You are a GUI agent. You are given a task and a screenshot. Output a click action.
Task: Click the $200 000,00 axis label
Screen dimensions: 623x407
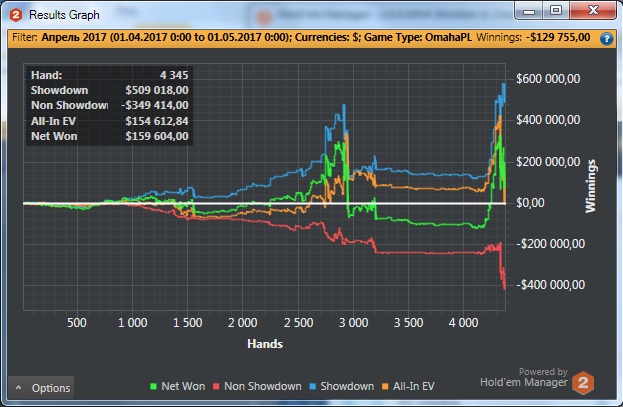coord(548,162)
